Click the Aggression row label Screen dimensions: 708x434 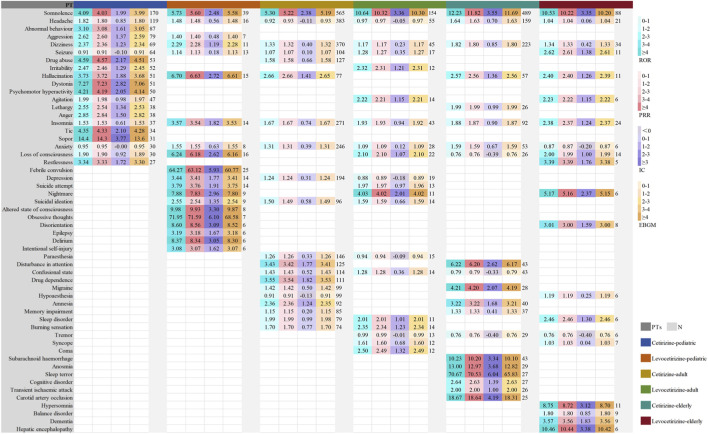(x=60, y=37)
